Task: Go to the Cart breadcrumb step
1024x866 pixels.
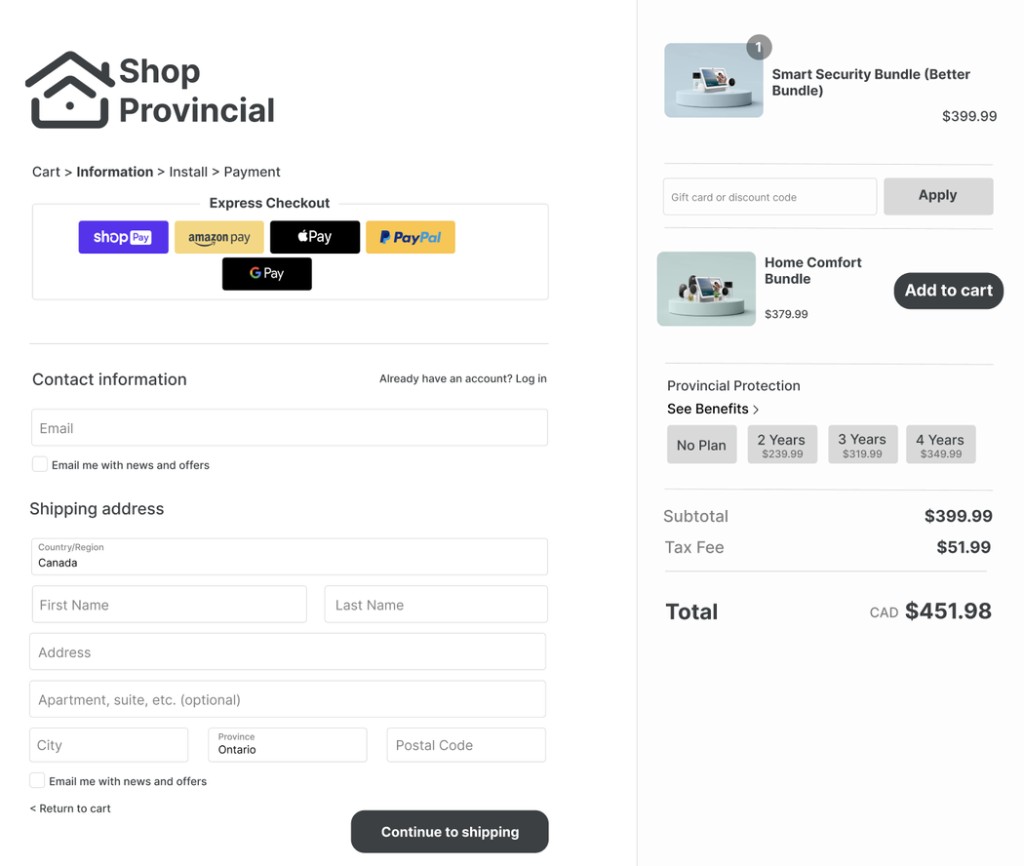Action: coord(46,171)
